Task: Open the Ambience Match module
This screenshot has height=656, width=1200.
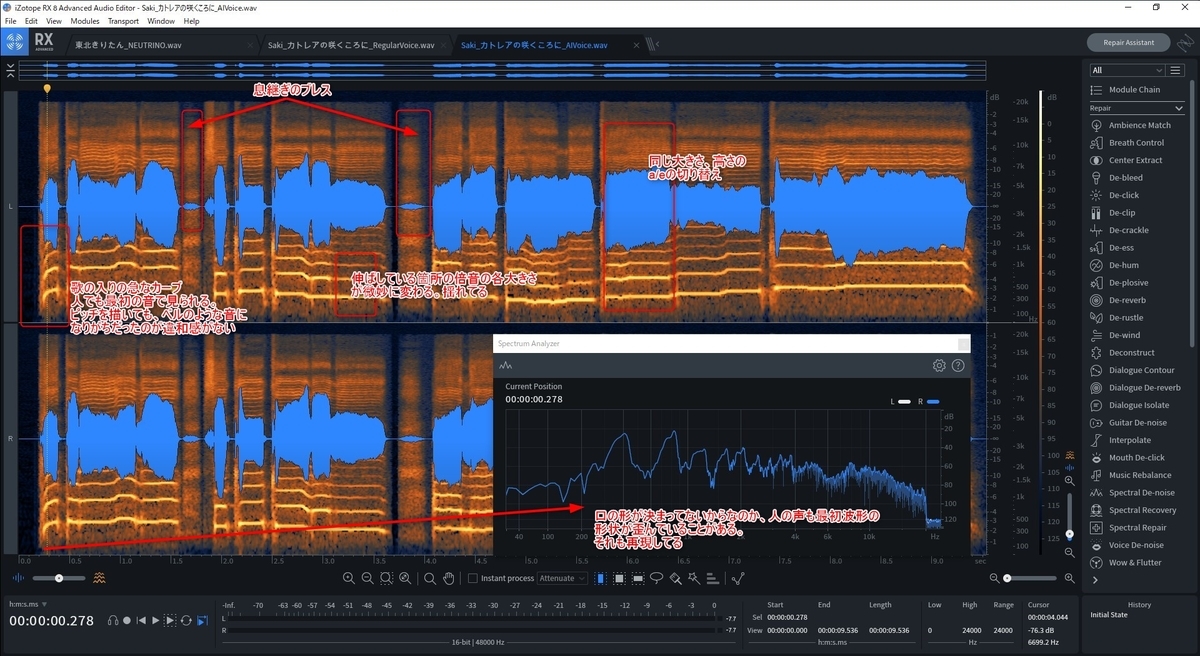Action: (x=1130, y=125)
